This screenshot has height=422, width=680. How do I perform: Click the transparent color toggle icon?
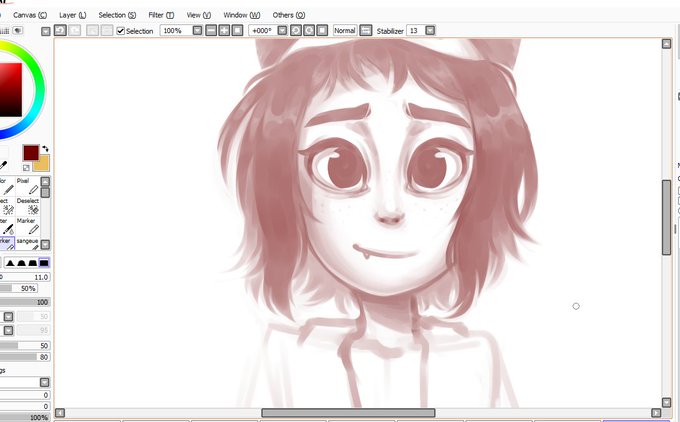tap(26, 168)
